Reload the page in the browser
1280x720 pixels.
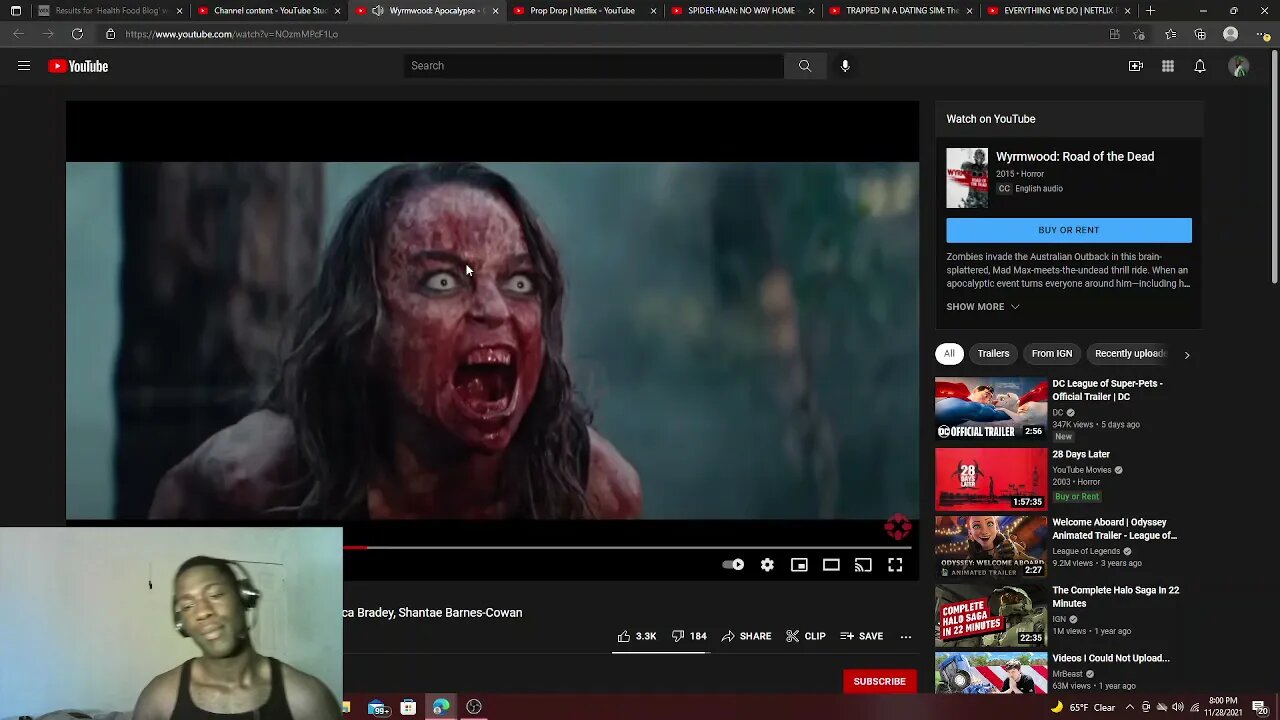[x=77, y=34]
